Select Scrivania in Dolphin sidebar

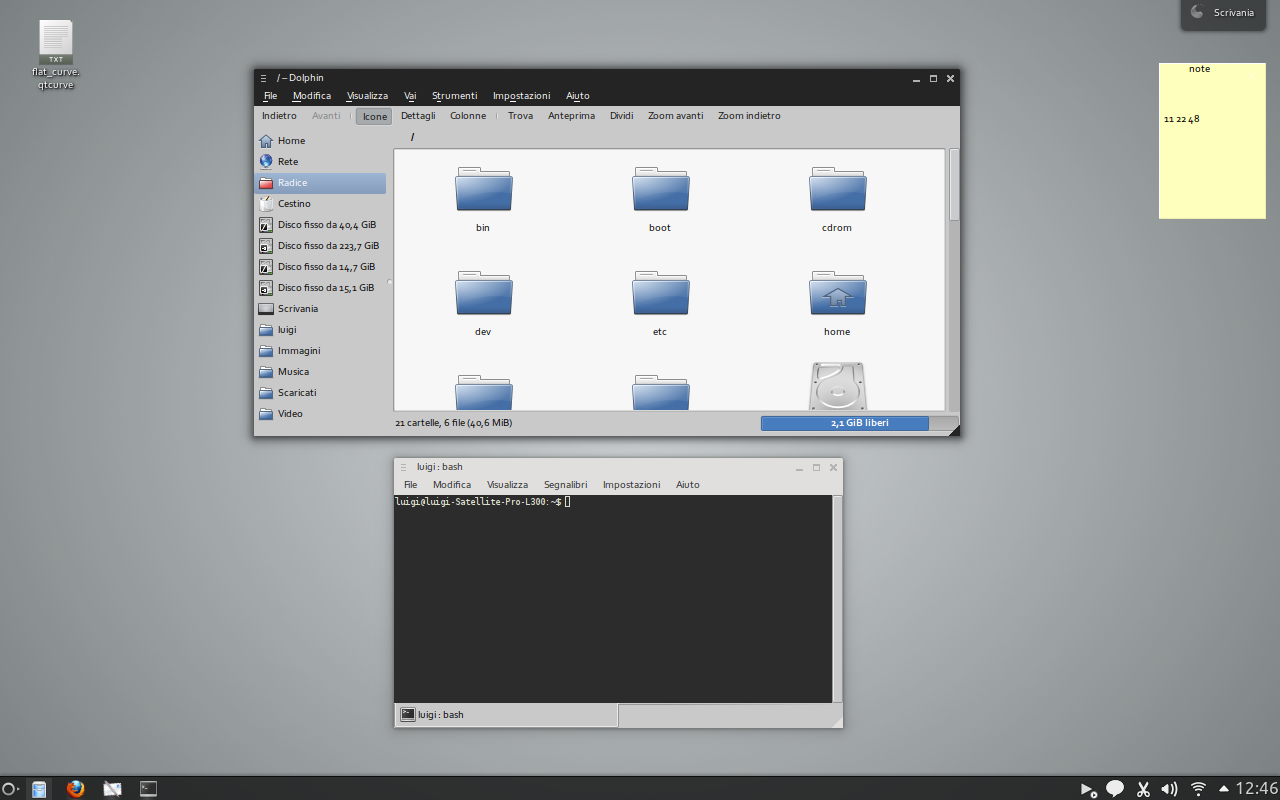click(320, 309)
